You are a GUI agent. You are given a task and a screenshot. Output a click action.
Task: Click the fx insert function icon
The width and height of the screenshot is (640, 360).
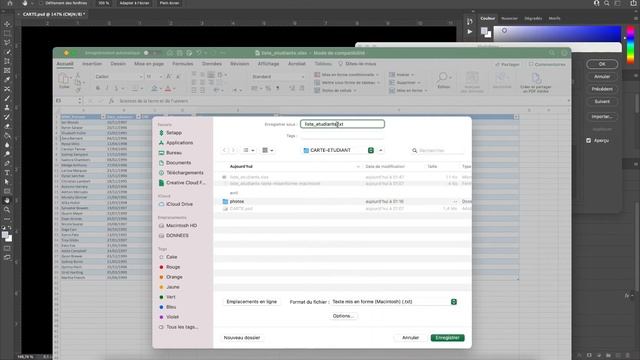111,101
